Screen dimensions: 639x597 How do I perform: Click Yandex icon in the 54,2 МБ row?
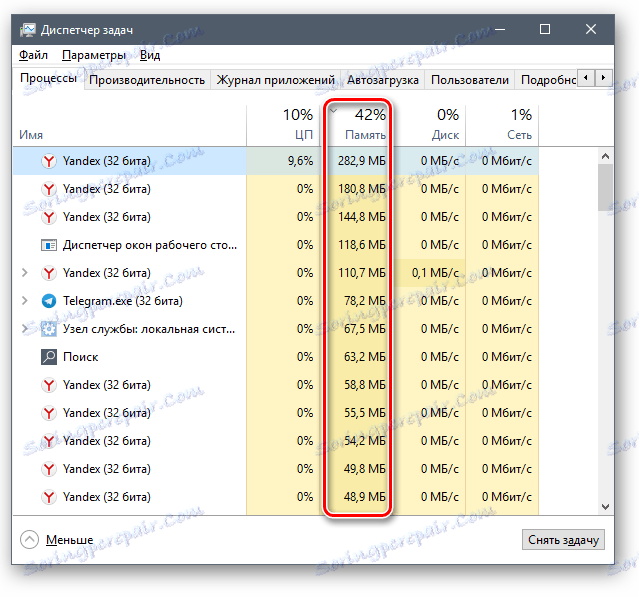pos(49,441)
